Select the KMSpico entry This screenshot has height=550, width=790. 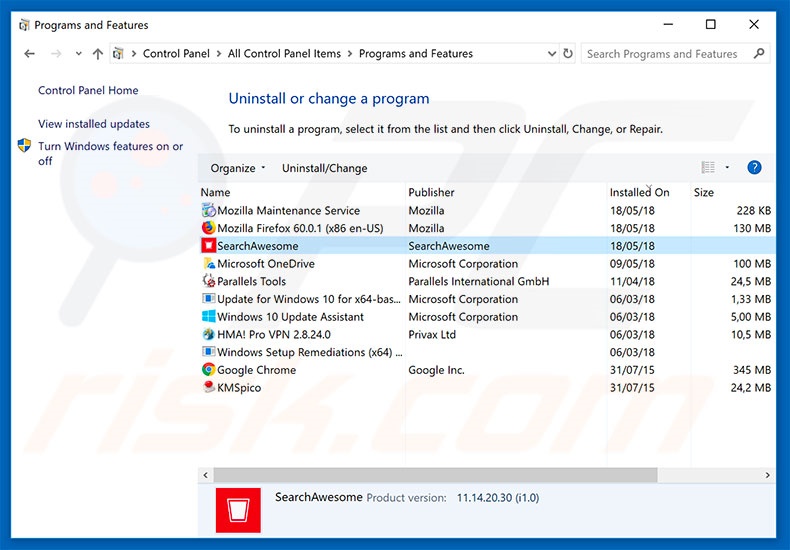point(239,387)
